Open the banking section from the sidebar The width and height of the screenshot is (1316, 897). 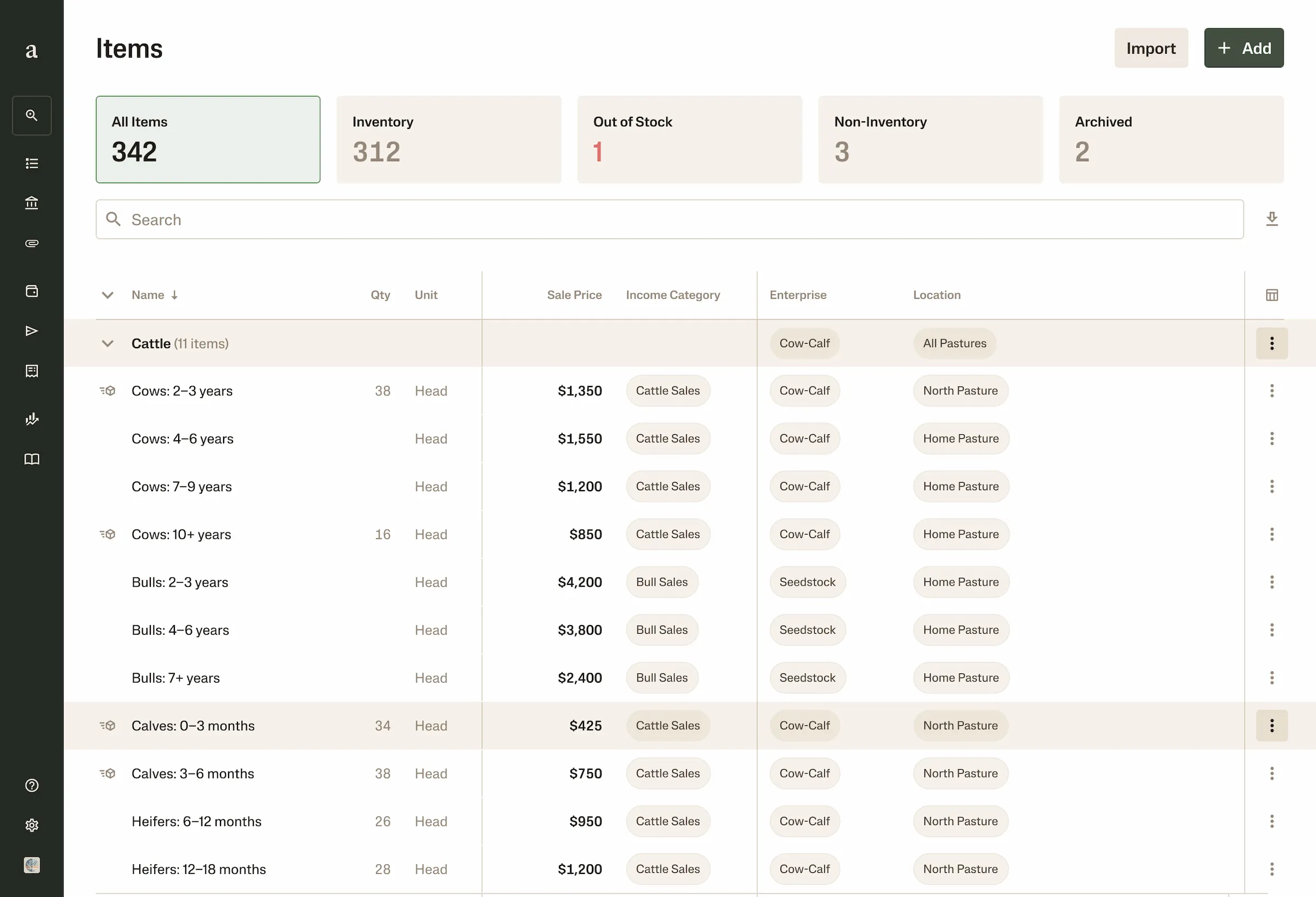point(32,203)
